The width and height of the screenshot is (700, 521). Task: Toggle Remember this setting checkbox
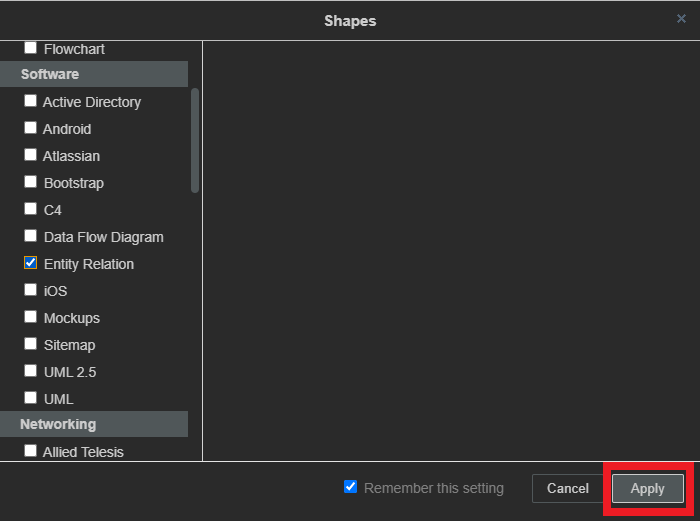351,487
